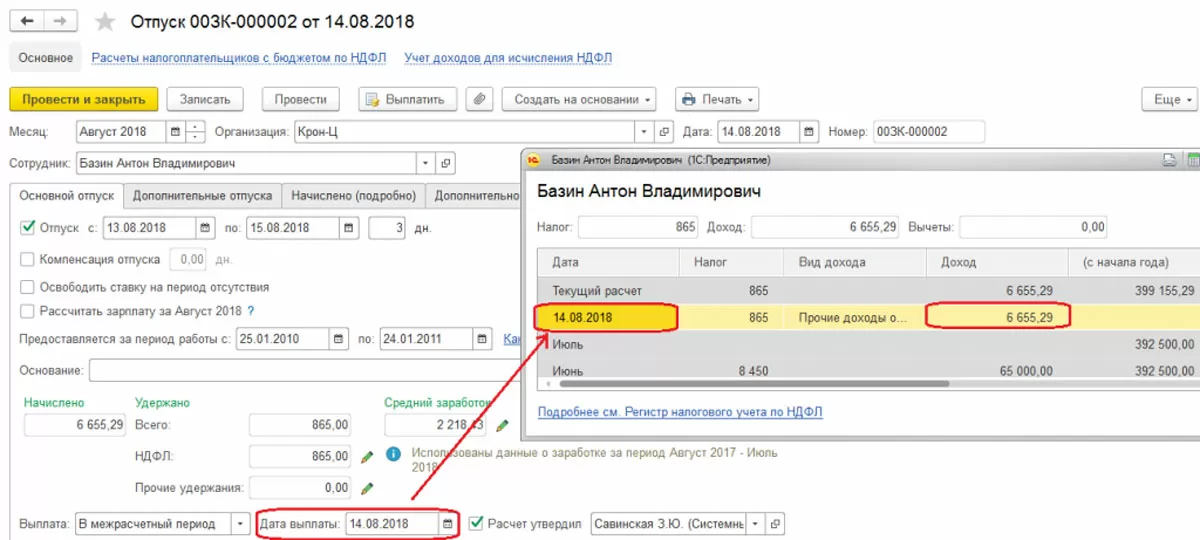
Task: Enable Компенсация отпуска checkbox
Action: point(28,259)
